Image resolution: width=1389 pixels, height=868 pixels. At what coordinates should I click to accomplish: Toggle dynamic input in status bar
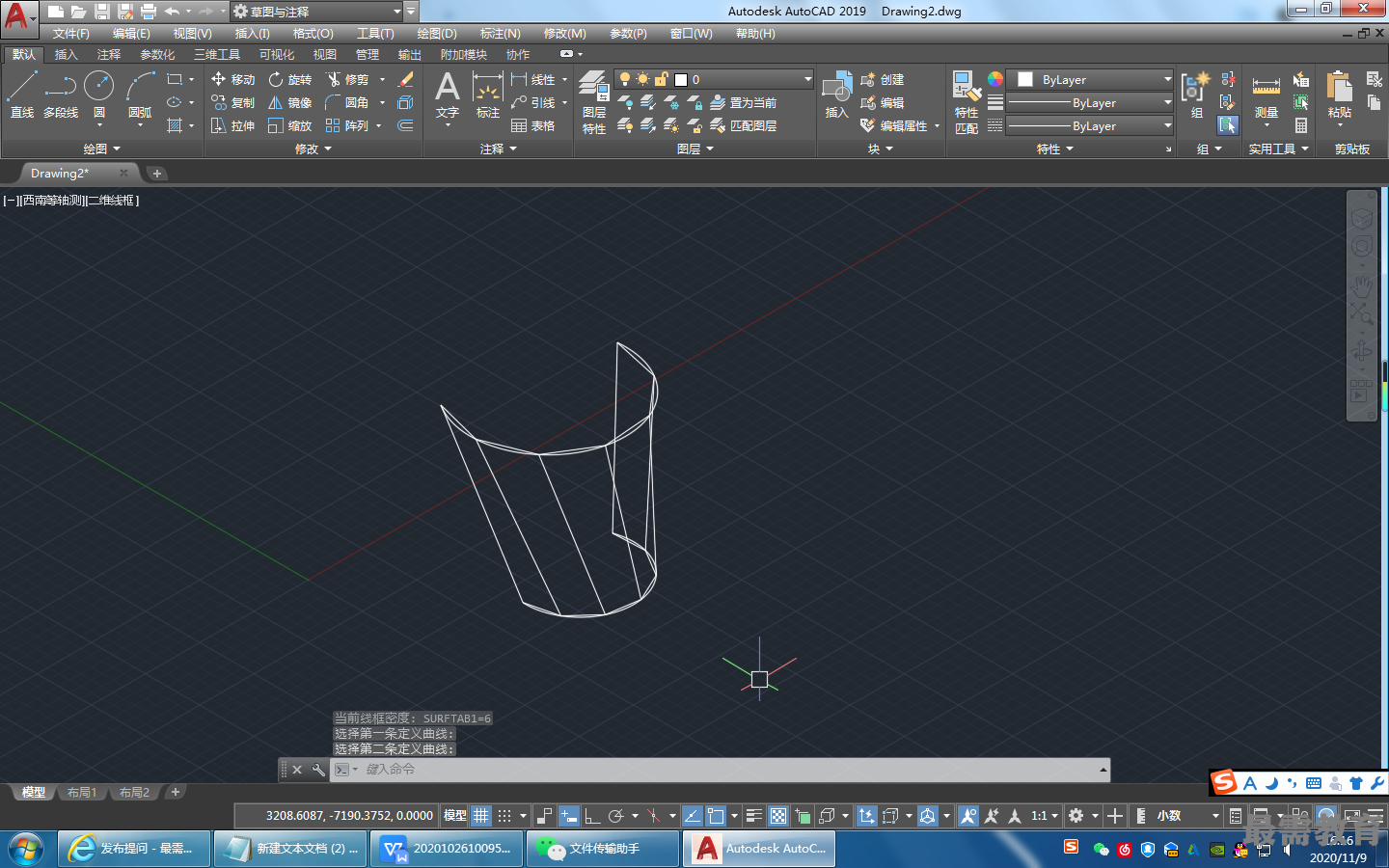569,816
